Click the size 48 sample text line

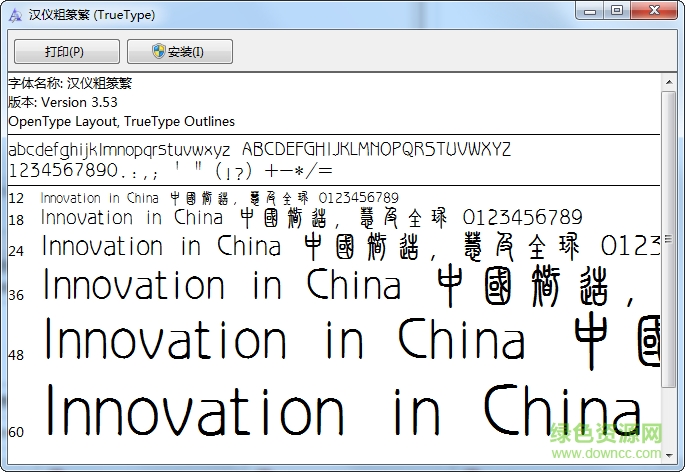click(352, 341)
